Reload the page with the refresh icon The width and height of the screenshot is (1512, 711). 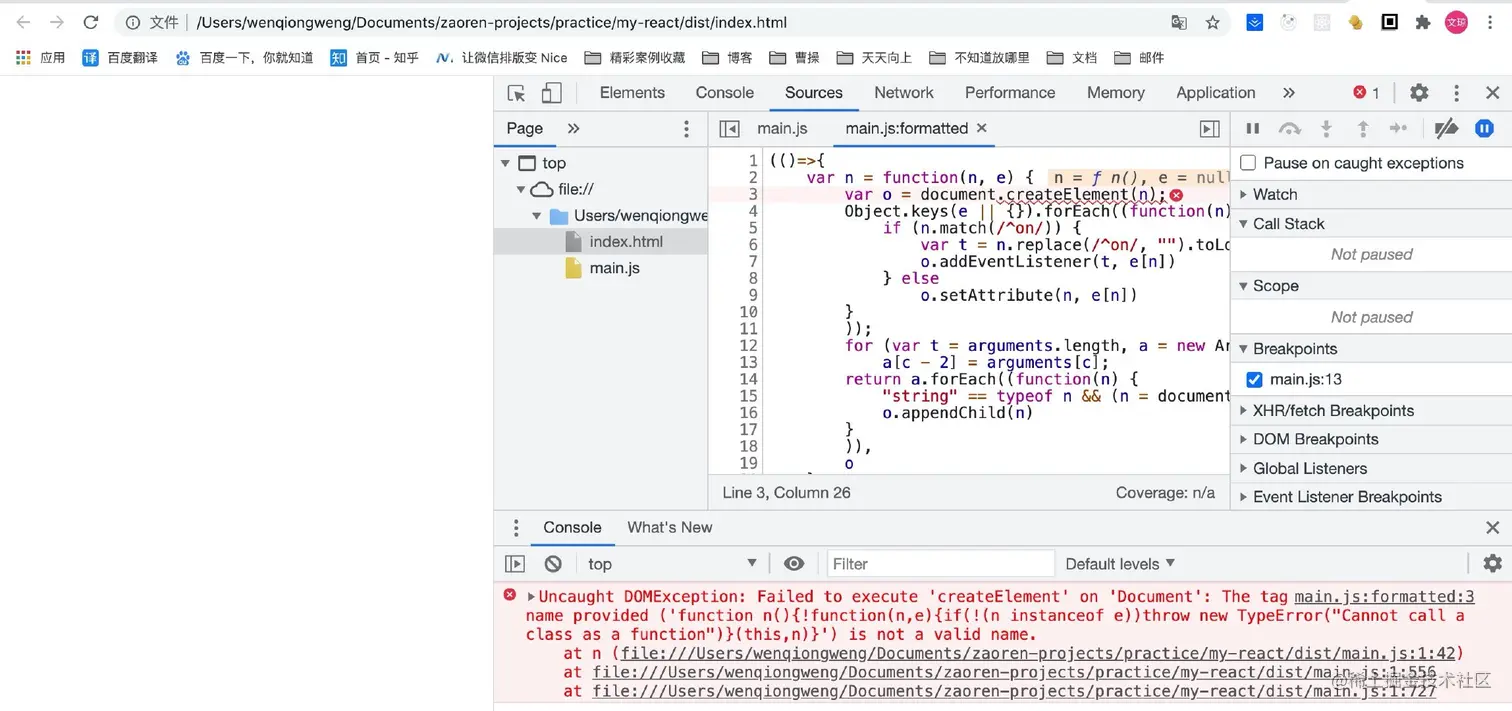point(91,22)
